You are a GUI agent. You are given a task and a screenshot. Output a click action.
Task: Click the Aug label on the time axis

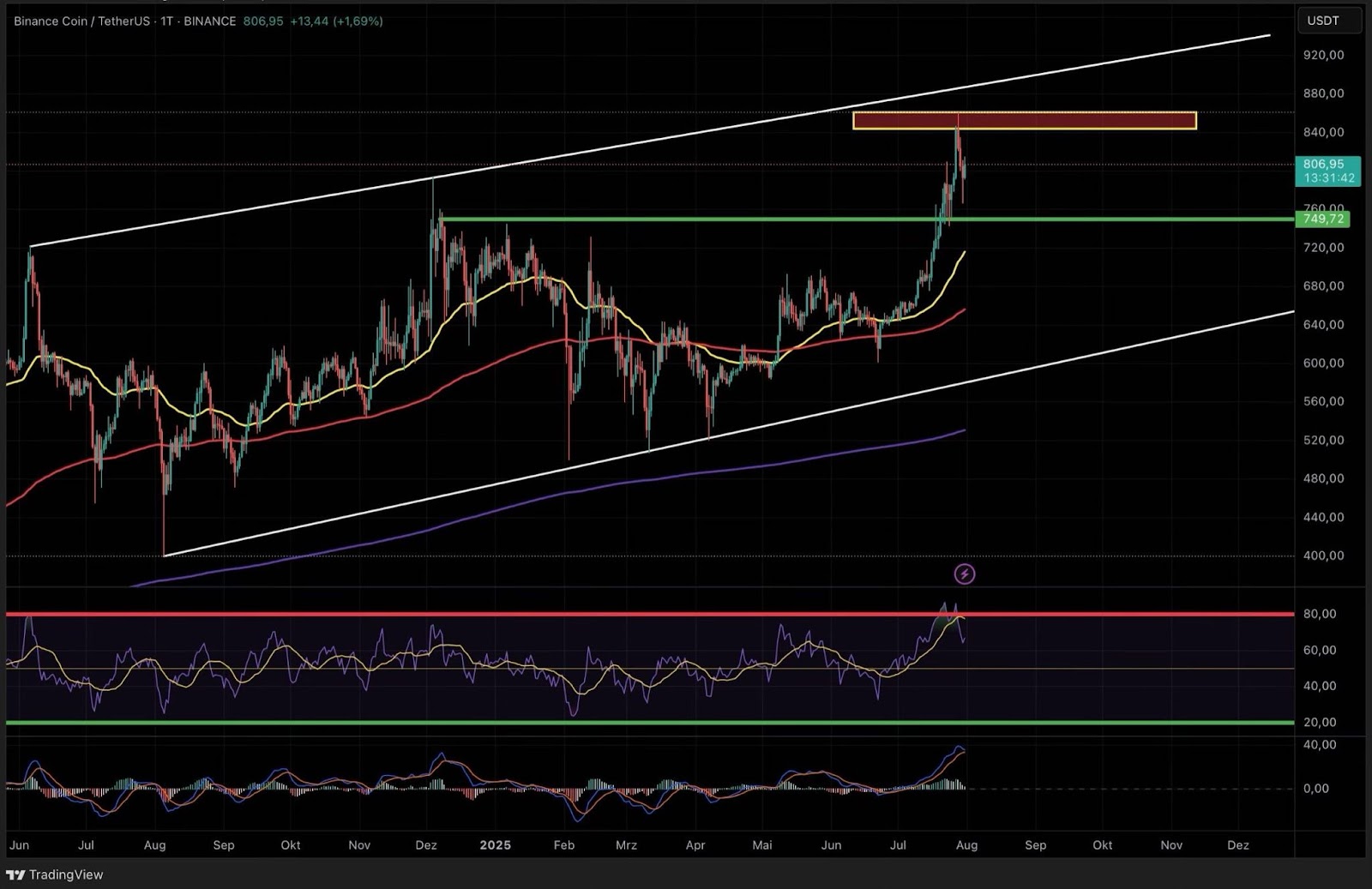[966, 845]
